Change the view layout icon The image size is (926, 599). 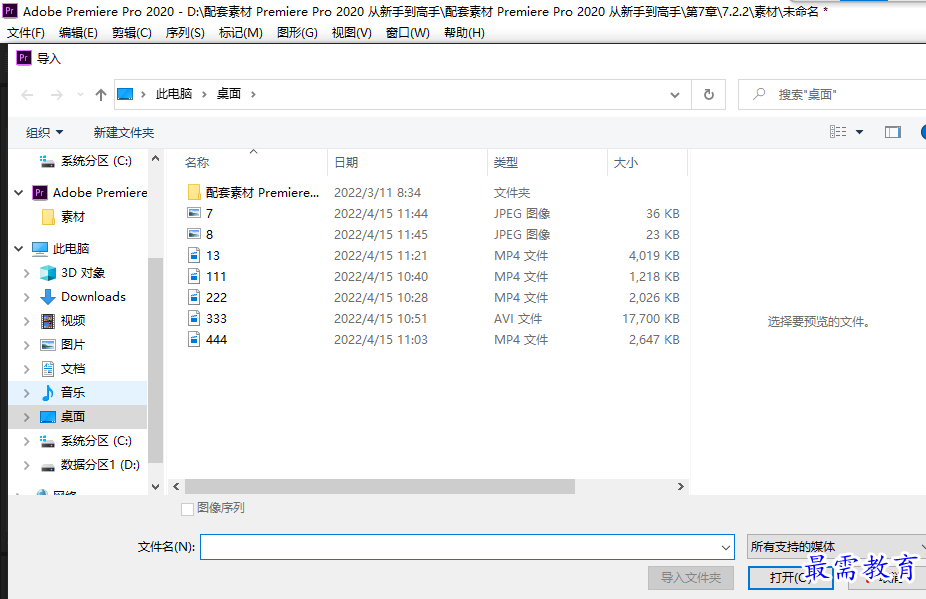tap(837, 132)
